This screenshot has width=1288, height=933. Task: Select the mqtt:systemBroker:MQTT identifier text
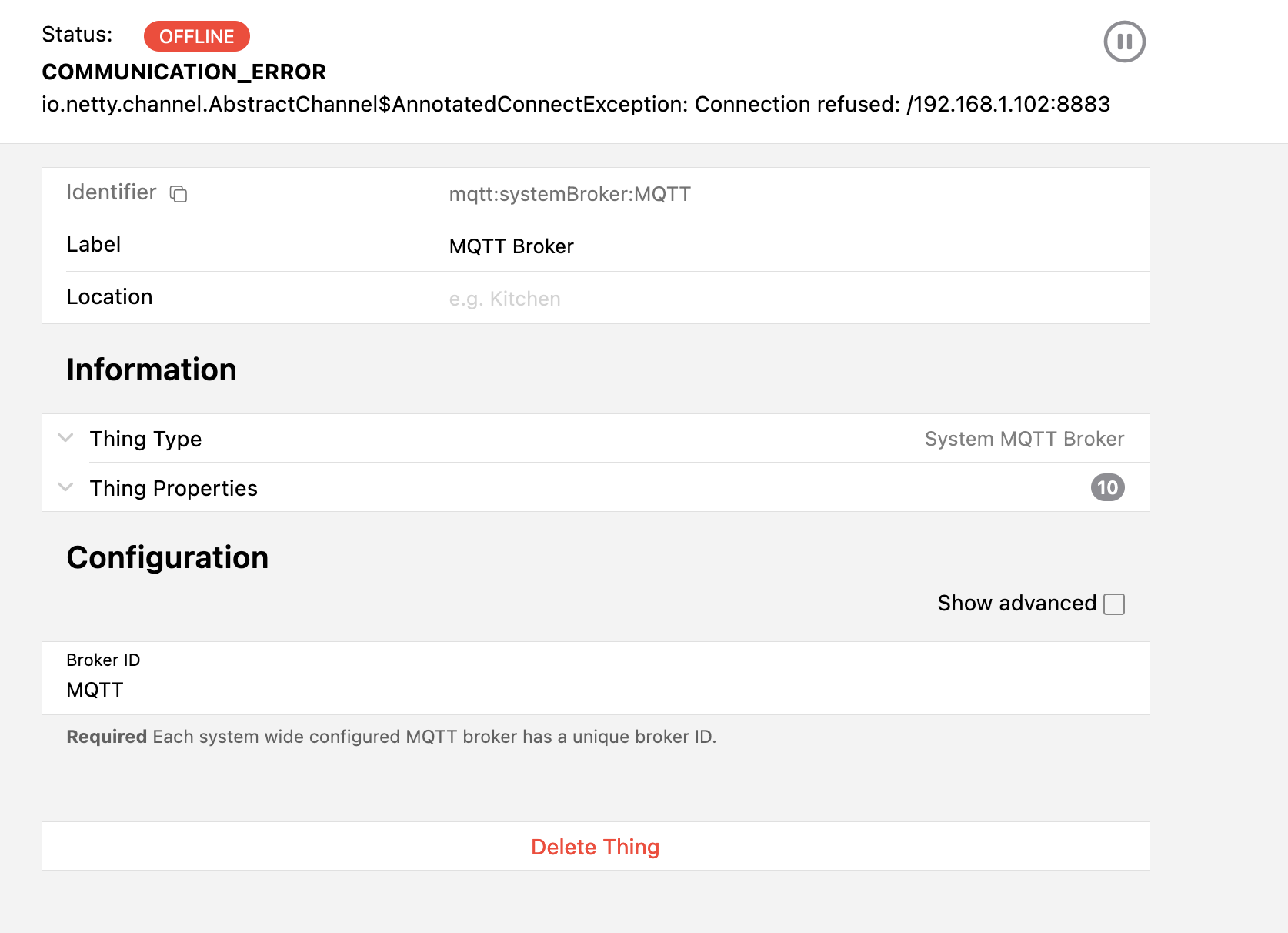click(570, 194)
